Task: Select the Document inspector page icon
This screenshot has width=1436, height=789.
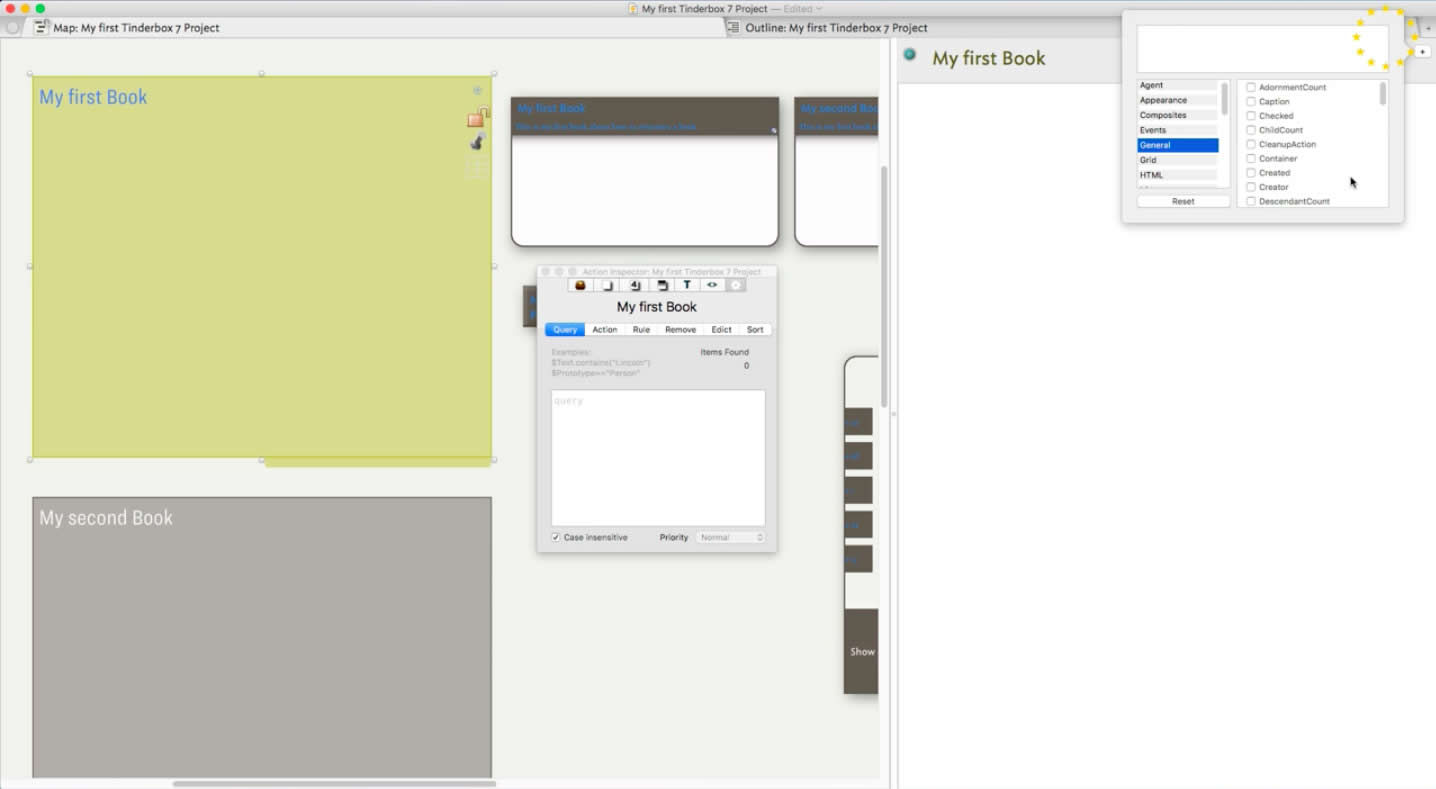Action: click(607, 285)
